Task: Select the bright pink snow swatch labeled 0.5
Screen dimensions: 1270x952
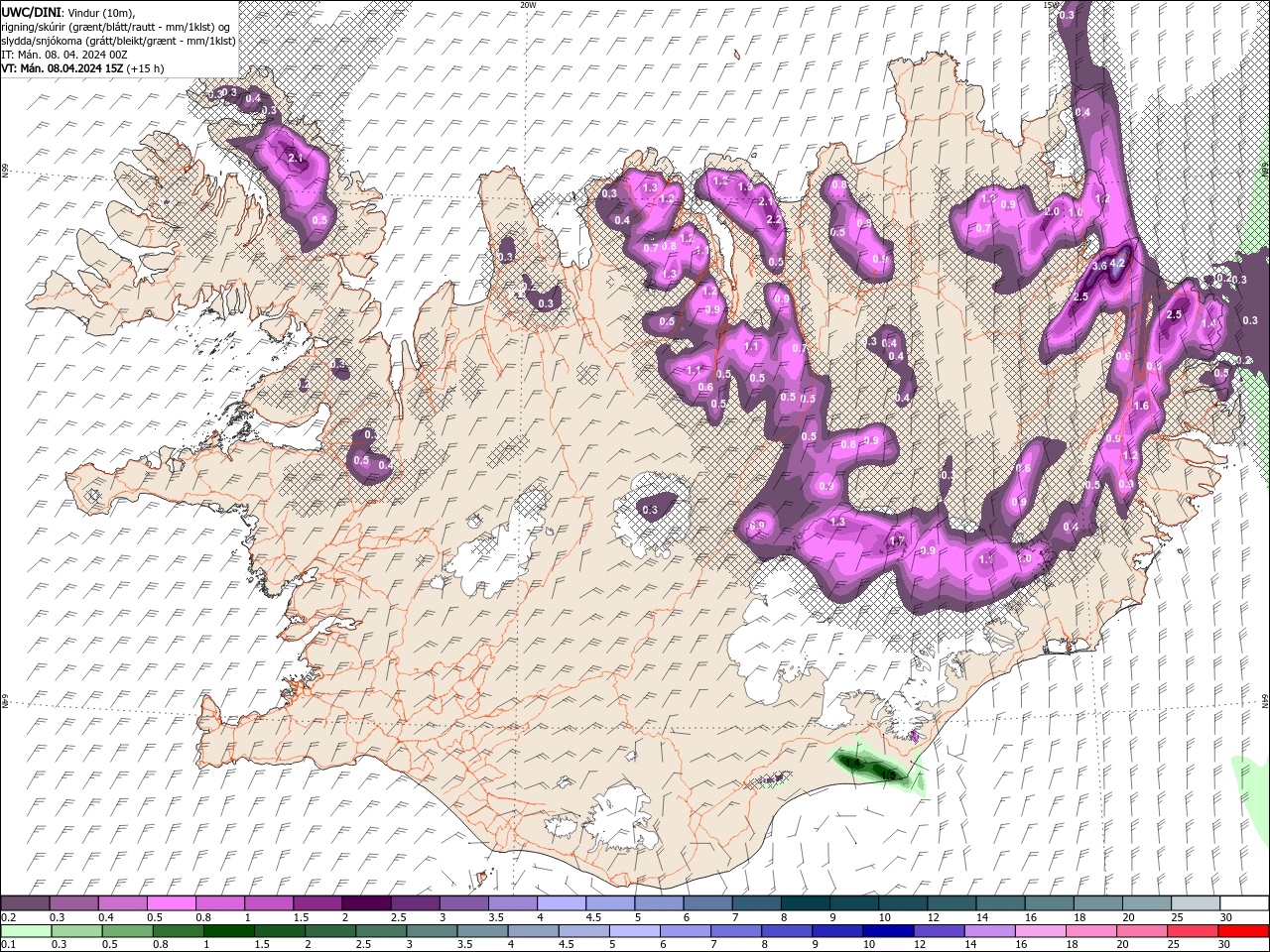Action: click(x=171, y=903)
